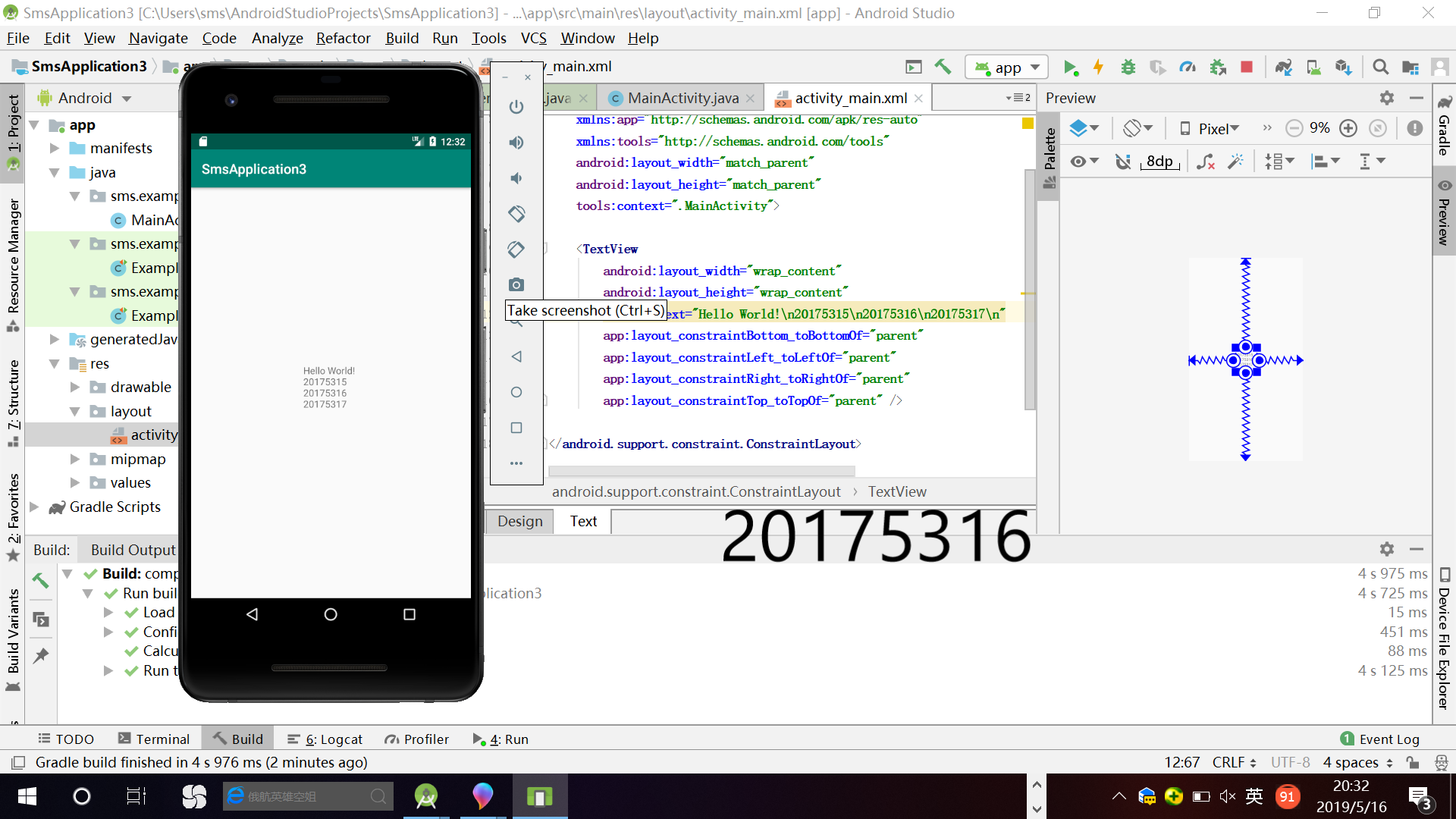Image resolution: width=1456 pixels, height=819 pixels.
Task: Click the emulator sidebar Back triangle
Action: 516,356
